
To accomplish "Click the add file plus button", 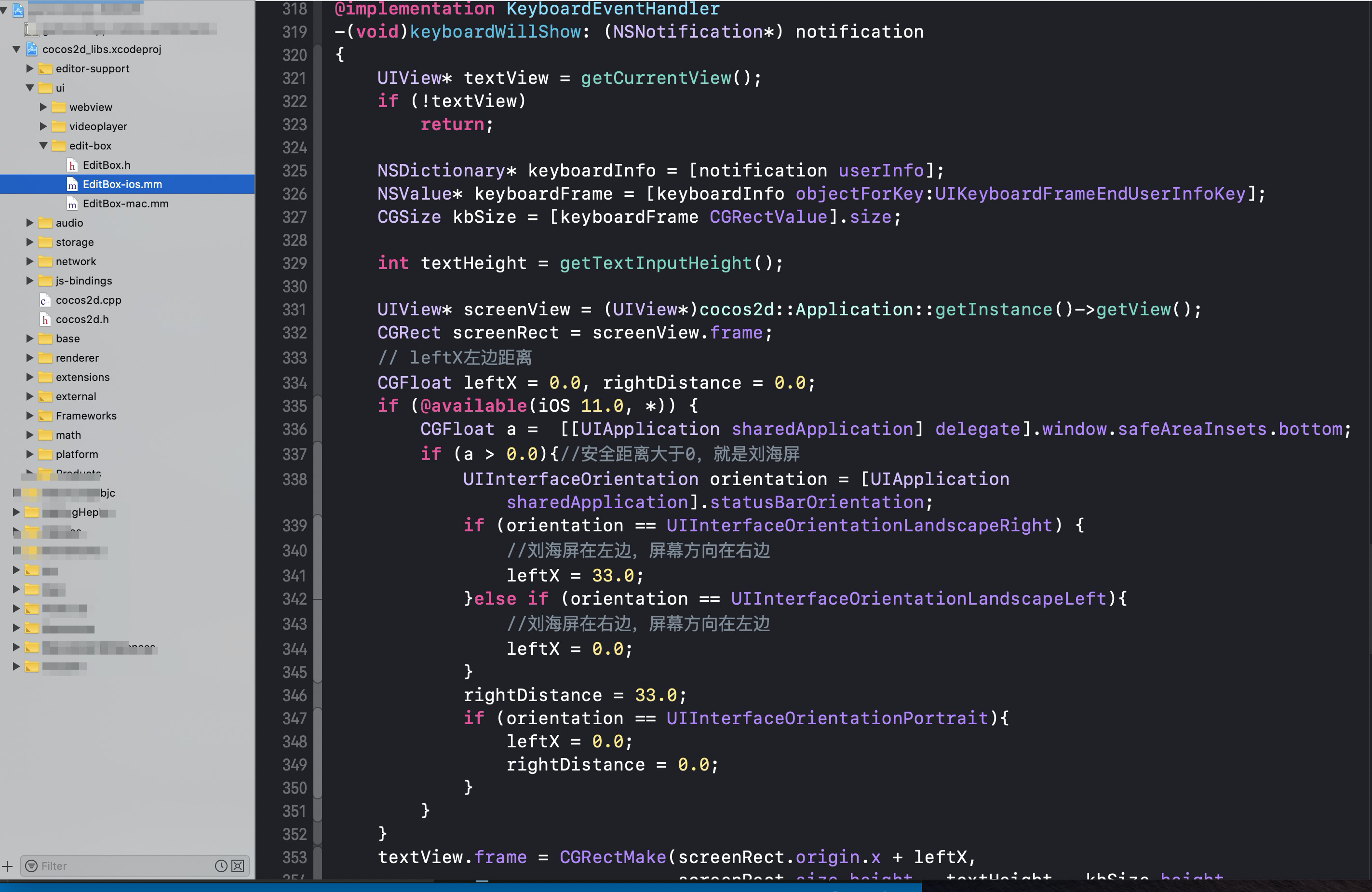I will pos(8,866).
